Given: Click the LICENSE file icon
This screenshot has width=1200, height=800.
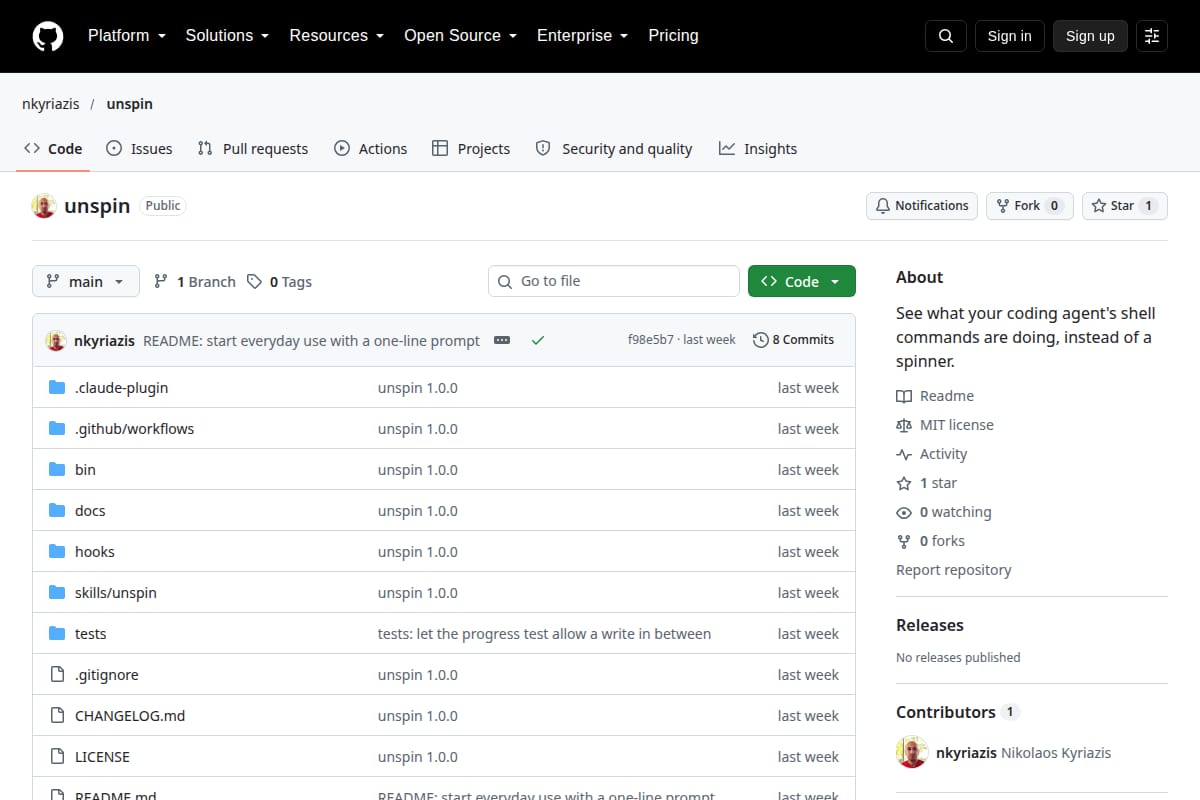Looking at the screenshot, I should pos(57,757).
